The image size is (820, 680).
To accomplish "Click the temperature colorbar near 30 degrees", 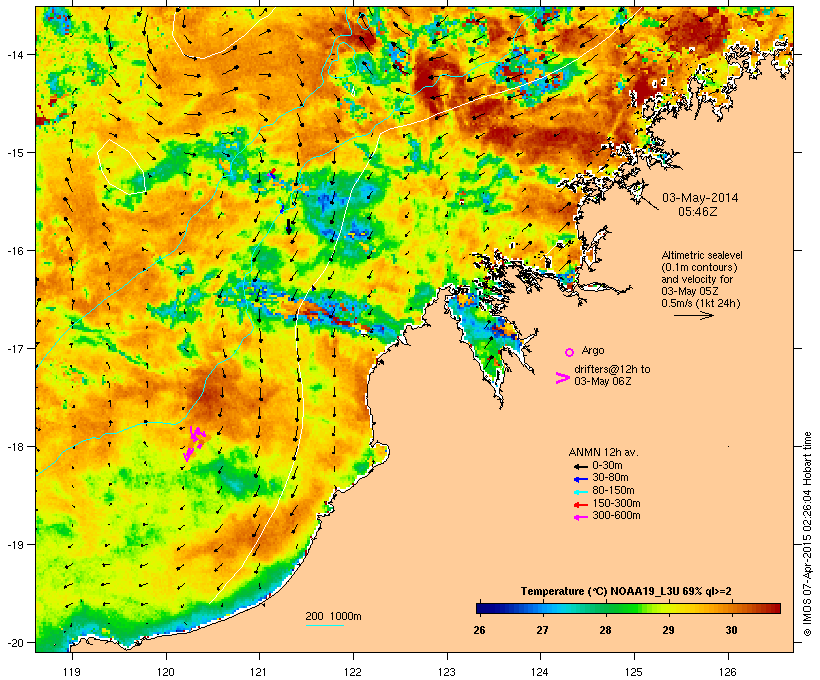I will 731,608.
